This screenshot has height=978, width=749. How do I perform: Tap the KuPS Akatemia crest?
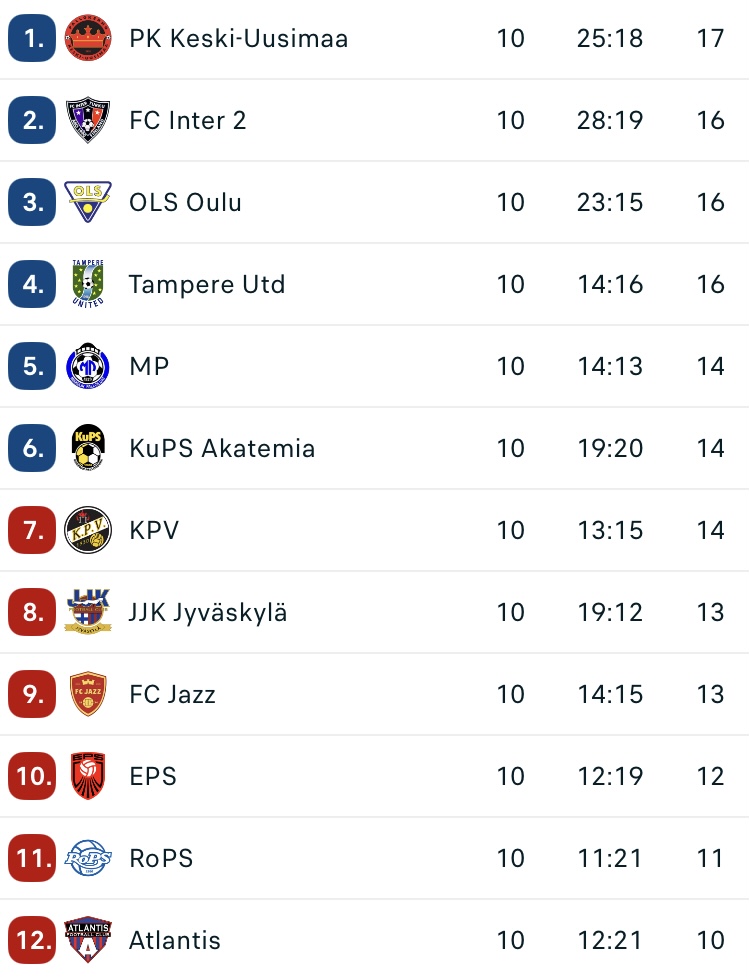point(88,448)
